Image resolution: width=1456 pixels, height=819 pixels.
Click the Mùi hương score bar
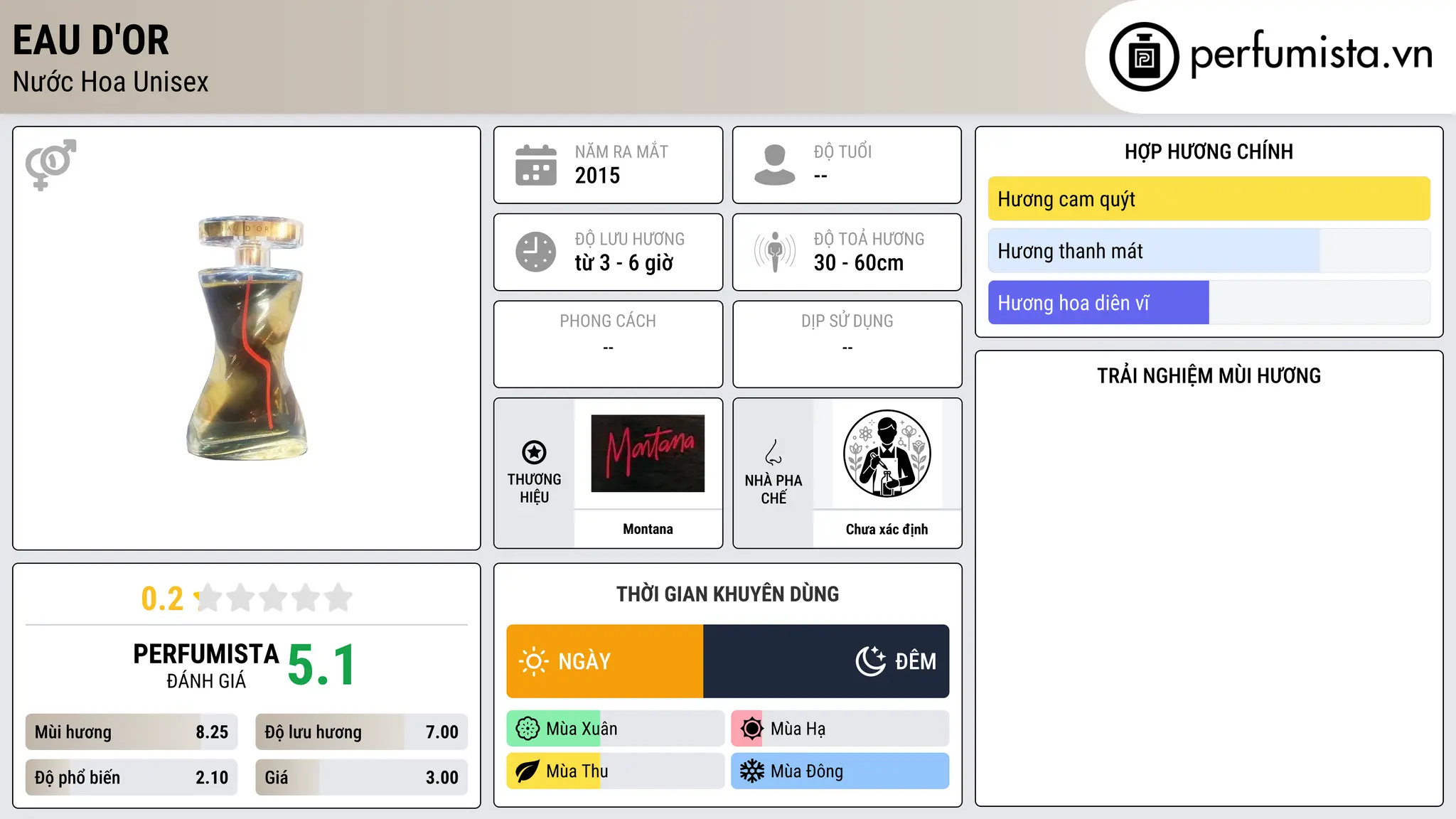click(132, 732)
